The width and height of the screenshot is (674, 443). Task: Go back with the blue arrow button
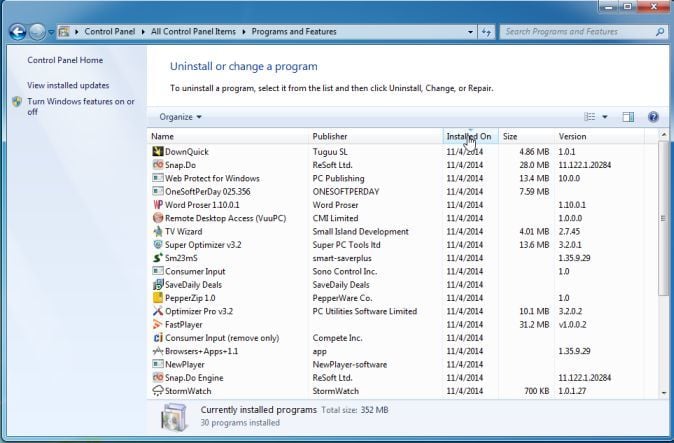click(18, 31)
